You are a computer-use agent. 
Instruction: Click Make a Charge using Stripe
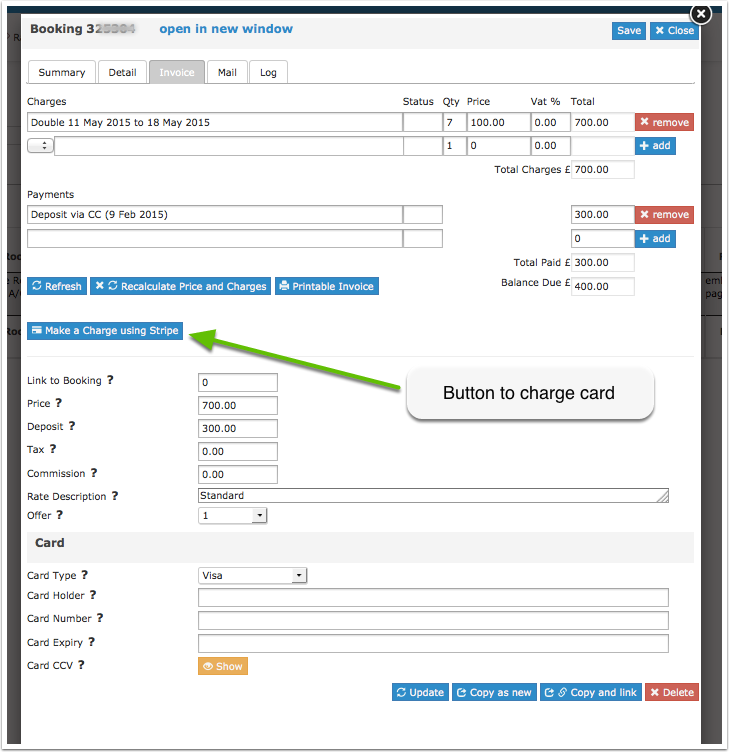click(105, 331)
